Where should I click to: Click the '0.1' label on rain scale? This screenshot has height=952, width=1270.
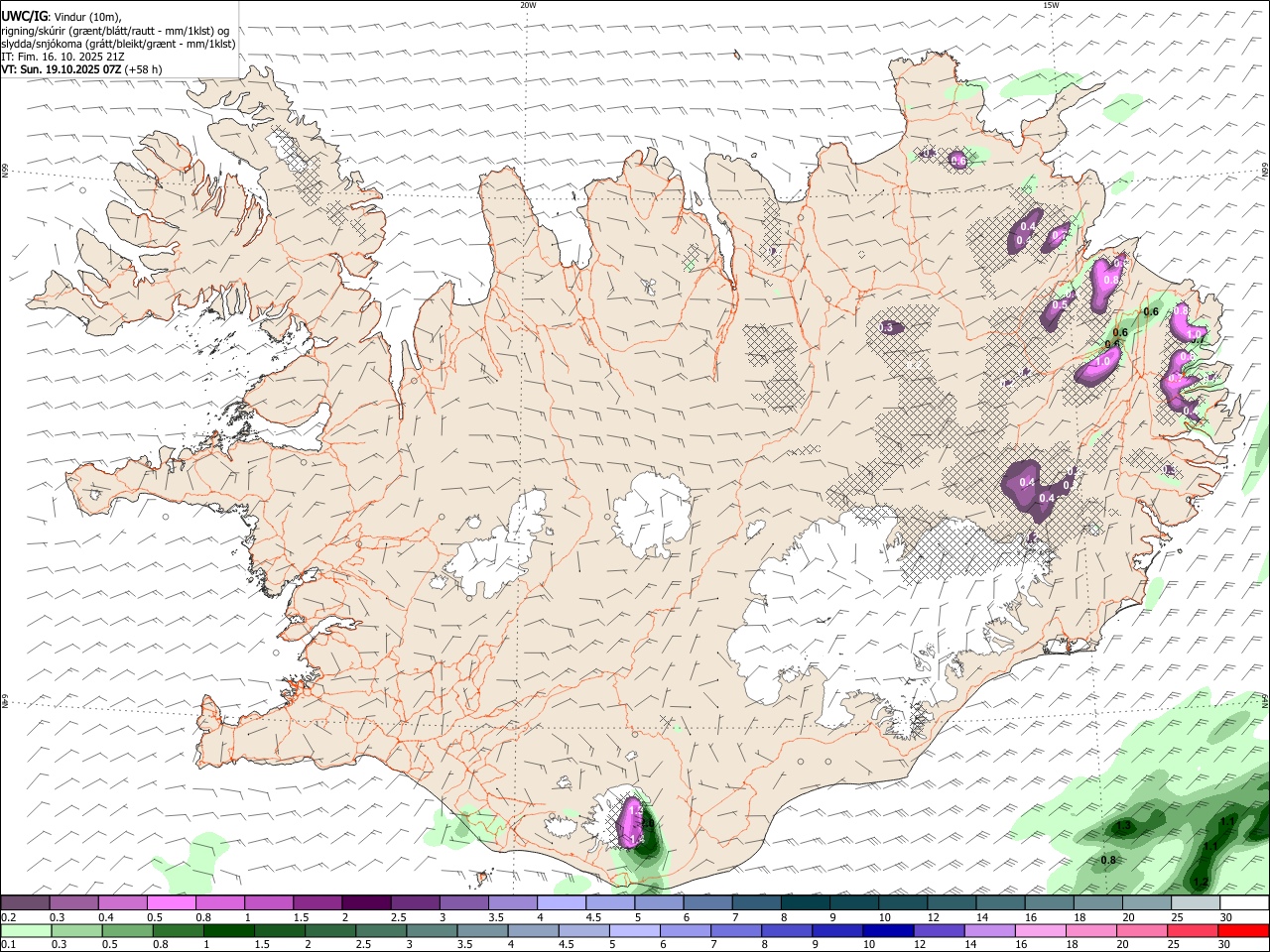8,944
